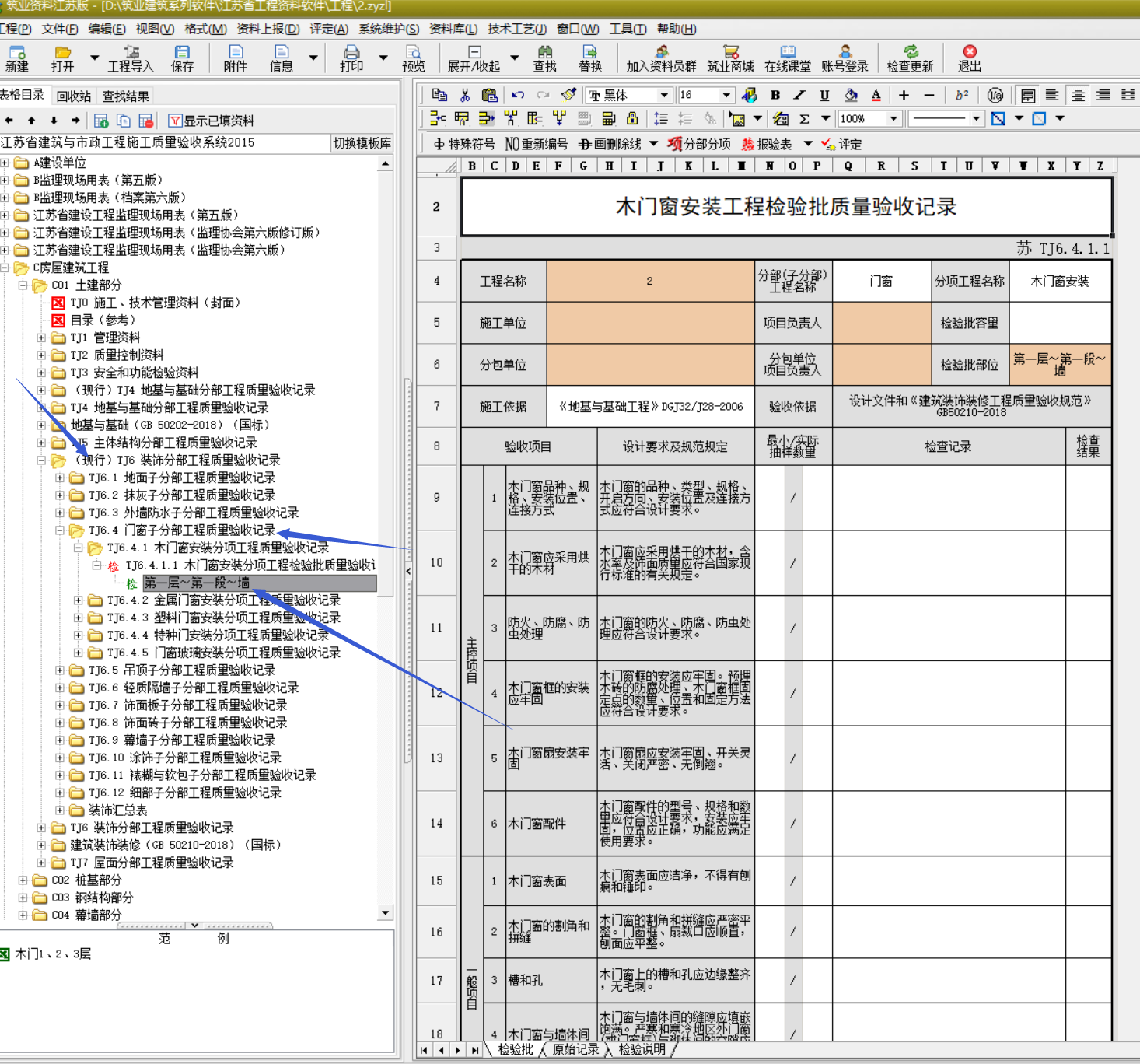Click the tree panel scroll-down arrow

click(386, 913)
